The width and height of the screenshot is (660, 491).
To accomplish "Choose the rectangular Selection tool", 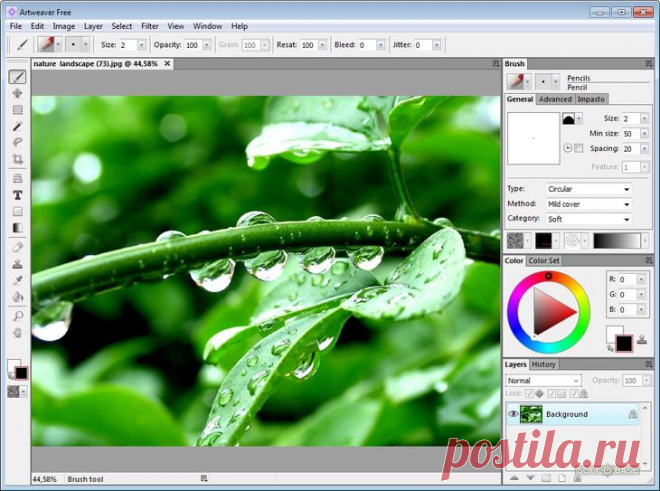I will [17, 110].
